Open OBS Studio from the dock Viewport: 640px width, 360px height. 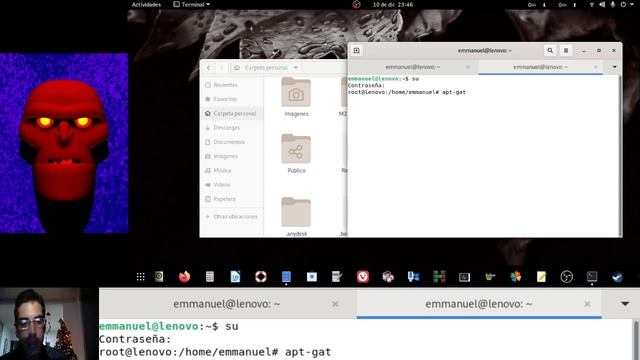pyautogui.click(x=567, y=277)
